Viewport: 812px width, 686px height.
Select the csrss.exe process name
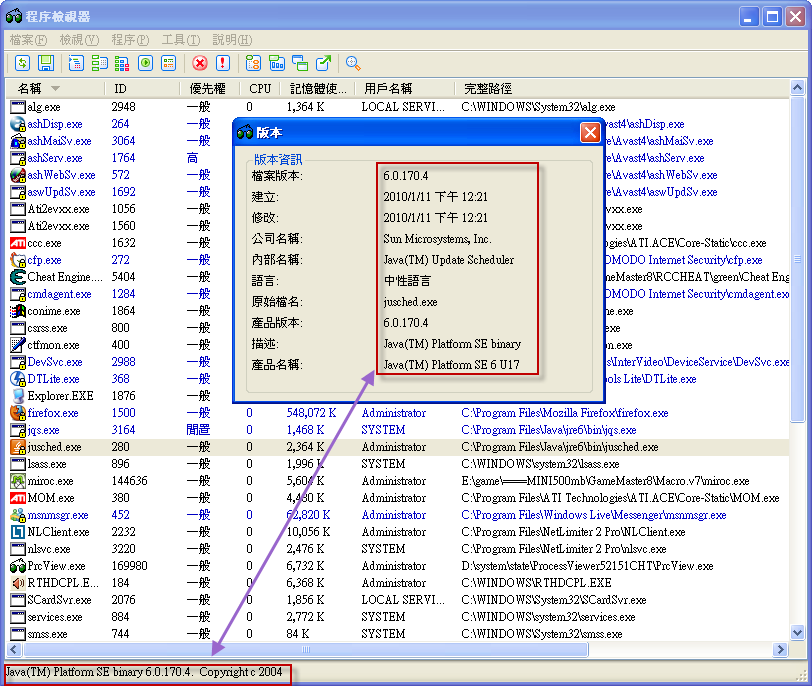[x=48, y=328]
